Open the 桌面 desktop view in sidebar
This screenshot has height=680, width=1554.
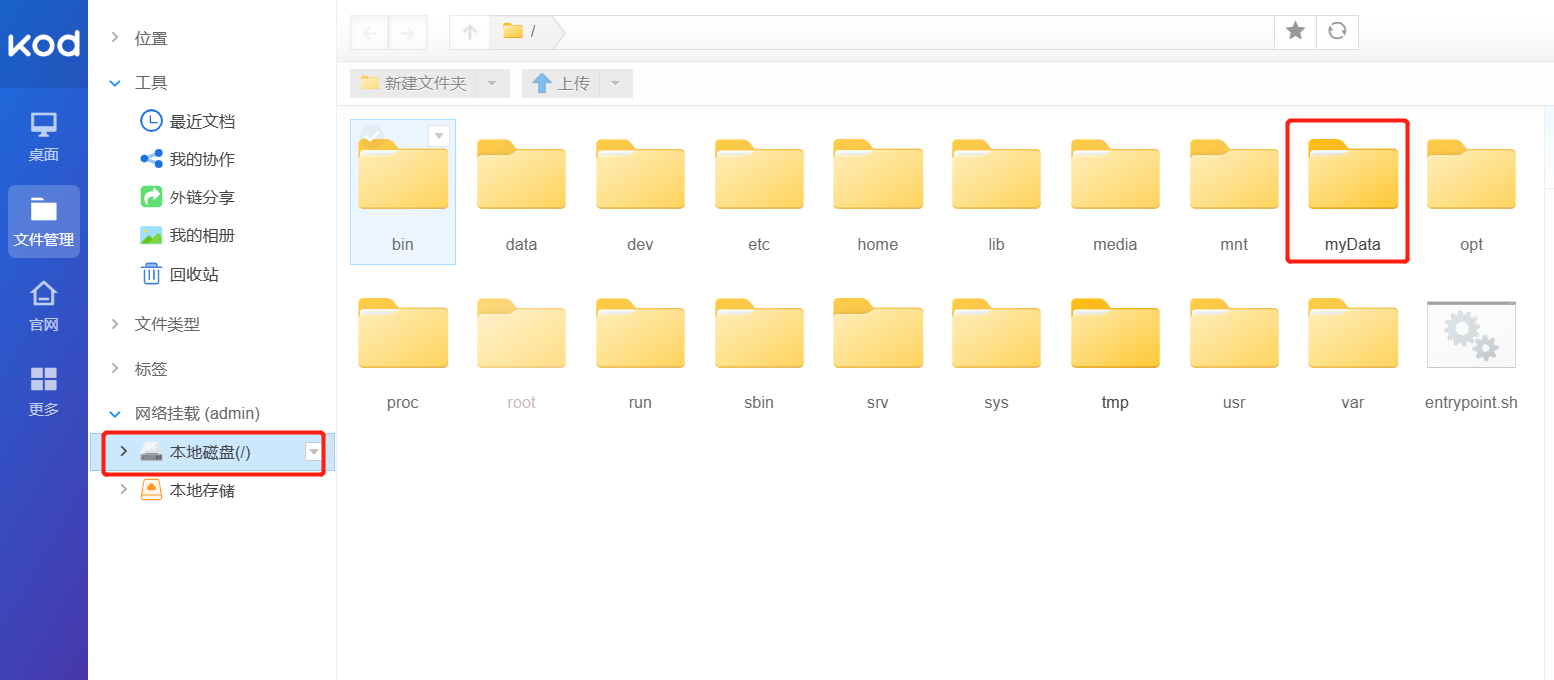point(43,136)
